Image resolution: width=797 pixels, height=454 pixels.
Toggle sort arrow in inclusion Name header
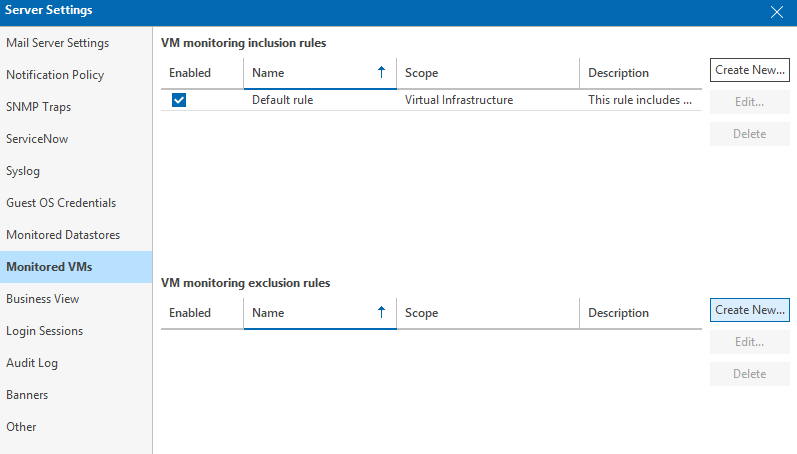tap(381, 72)
